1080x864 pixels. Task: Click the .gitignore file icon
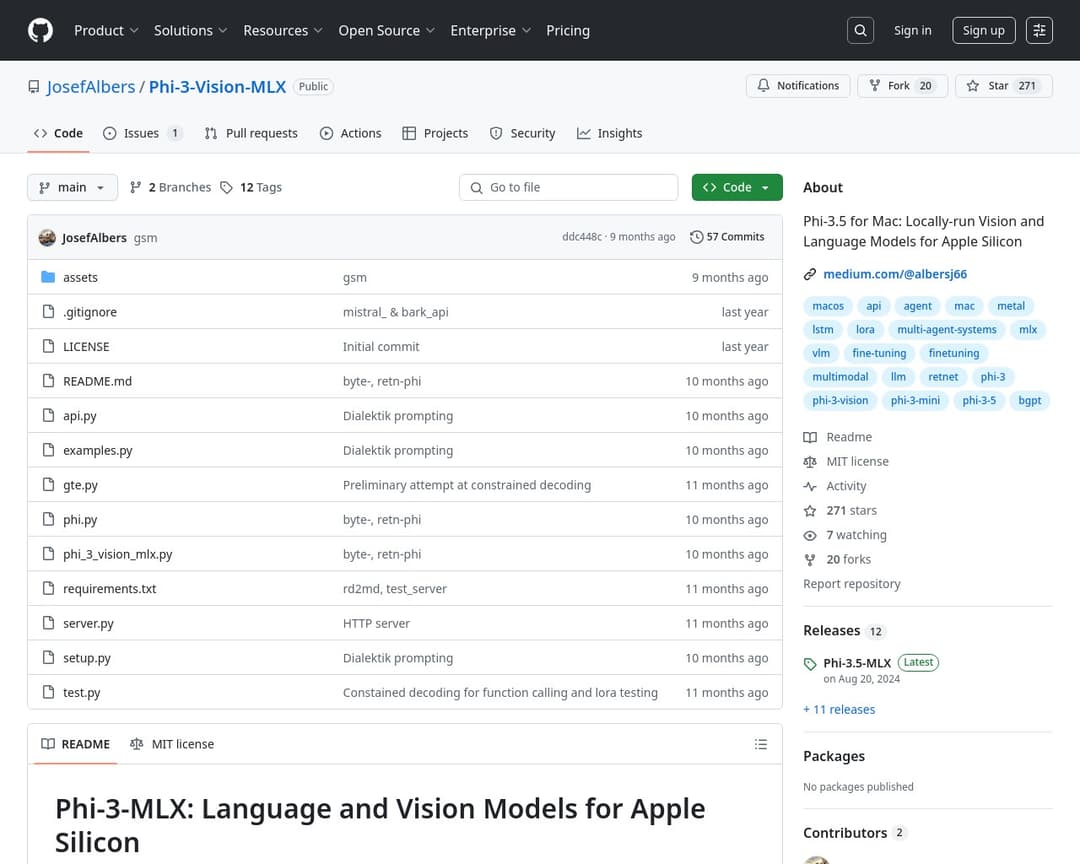pyautogui.click(x=48, y=311)
